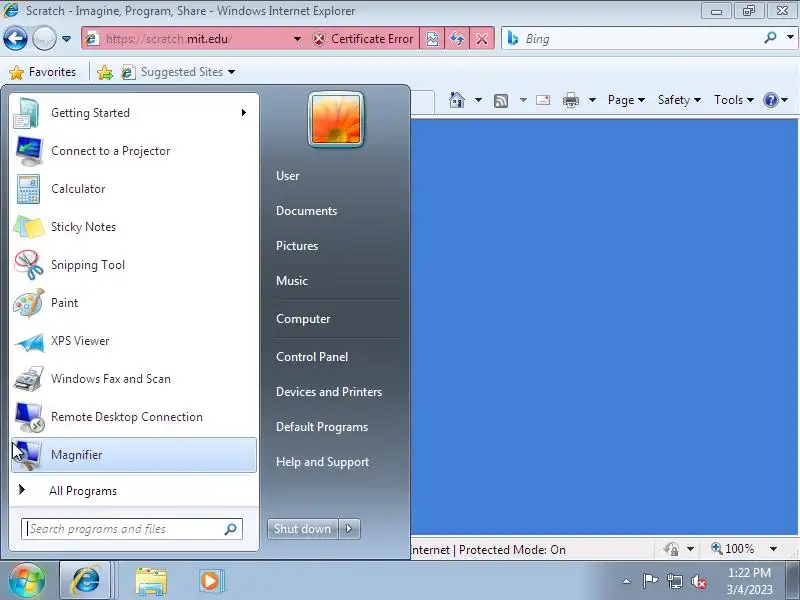Open the recent pages dropdown arrow
This screenshot has height=600, width=800.
[66, 39]
